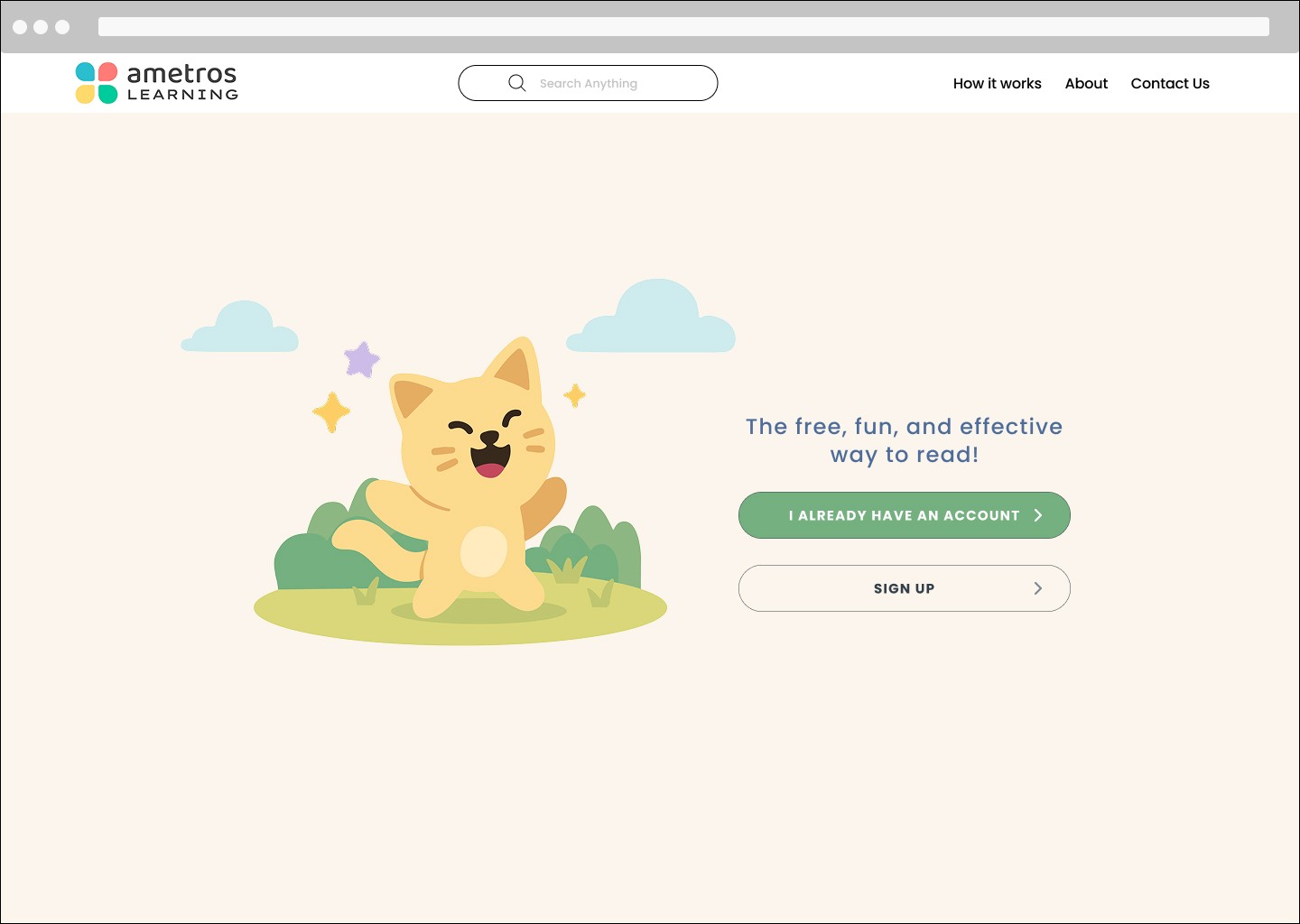Click the large yellow sparkle left of cat
1300x924 pixels.
[x=331, y=412]
